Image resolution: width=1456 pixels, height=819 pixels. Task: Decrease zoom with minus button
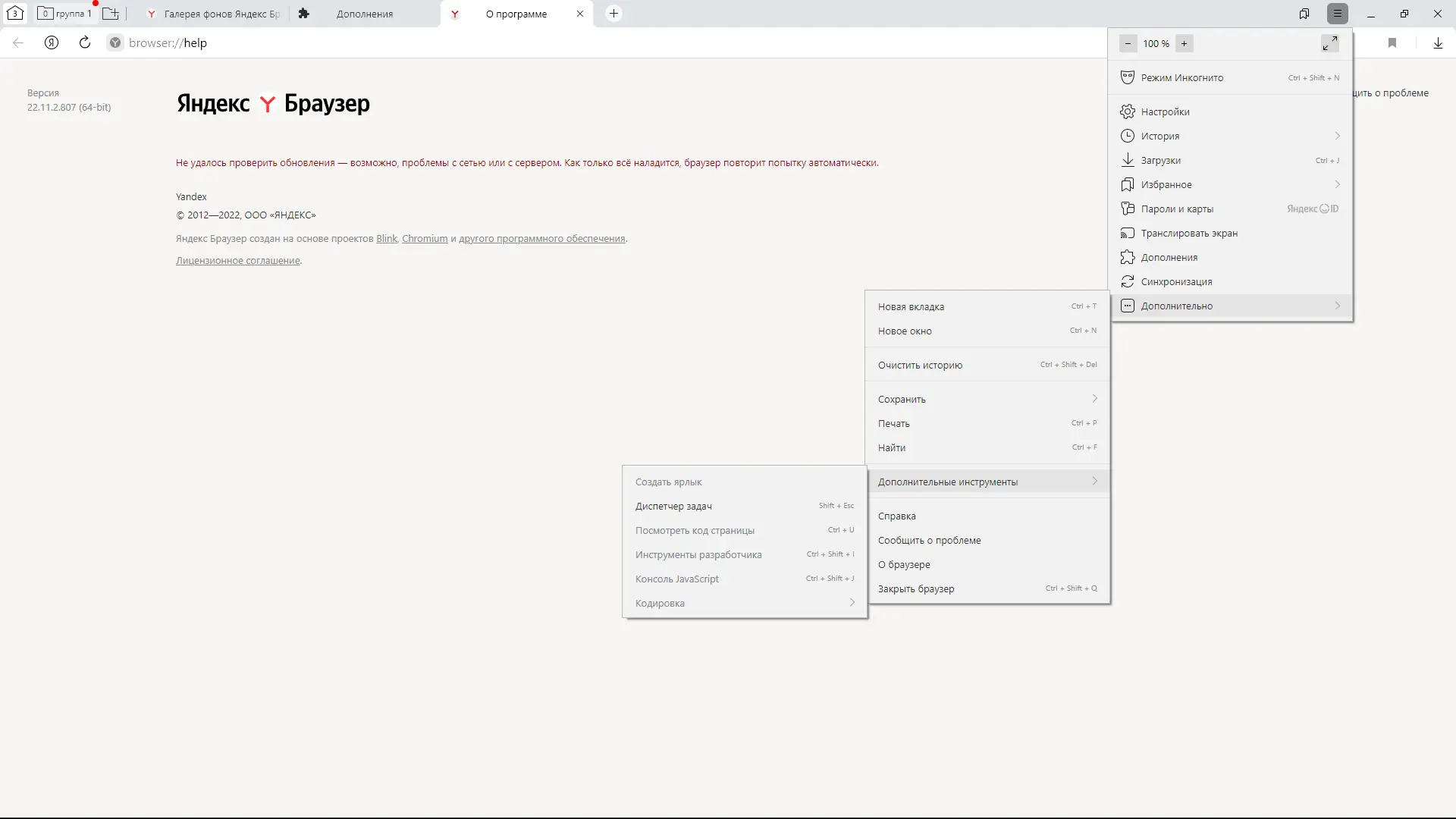[1128, 43]
